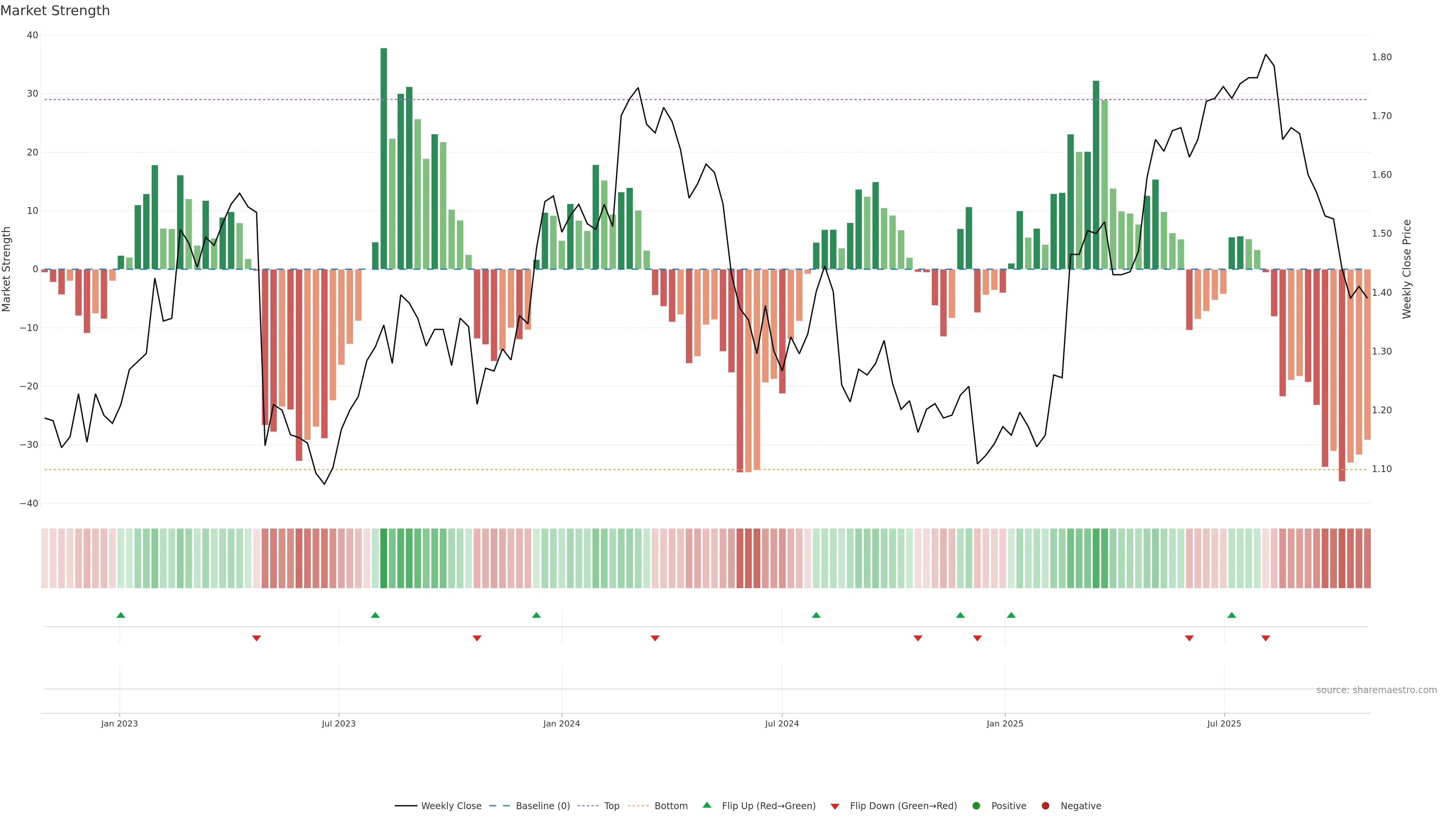
Task: Click the green flip-up triangle just before Jan 2024
Action: 537,615
